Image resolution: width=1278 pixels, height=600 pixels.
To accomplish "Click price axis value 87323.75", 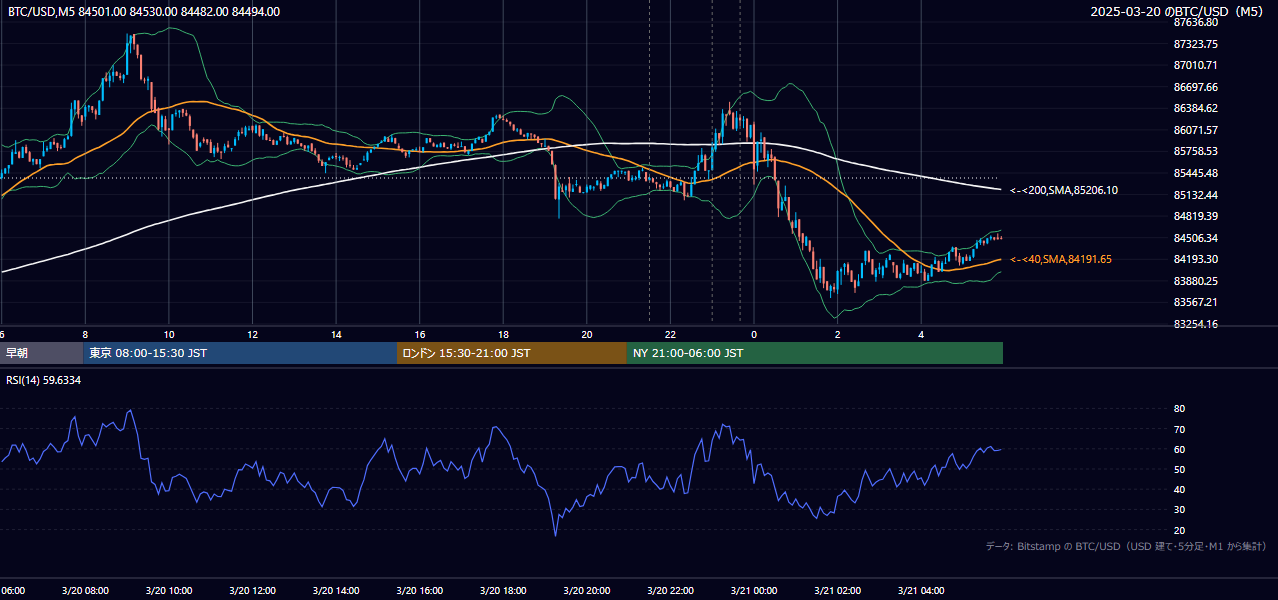I will 1195,44.
